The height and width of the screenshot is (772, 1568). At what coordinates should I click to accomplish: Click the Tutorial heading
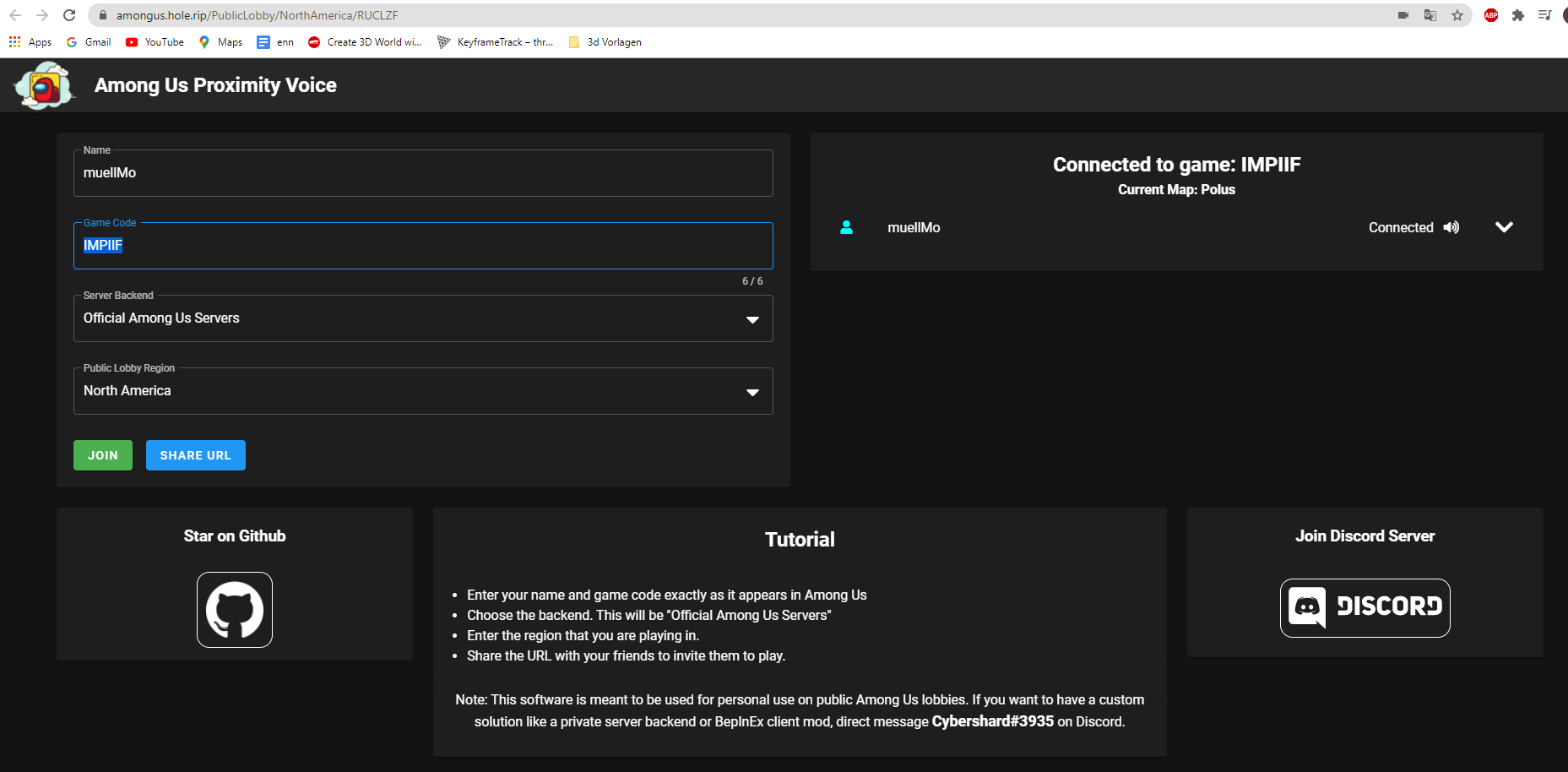click(800, 540)
